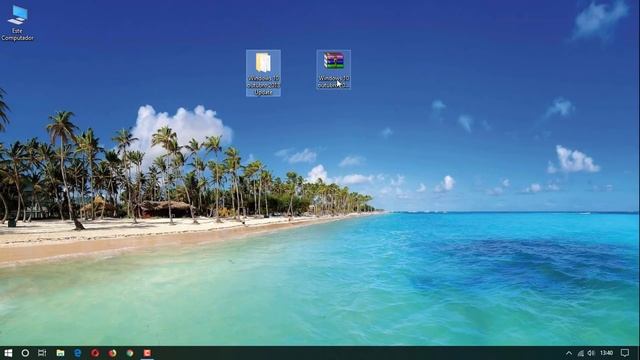Select the WinRAR archive on the desktop
This screenshot has width=640, height=360.
[x=333, y=69]
